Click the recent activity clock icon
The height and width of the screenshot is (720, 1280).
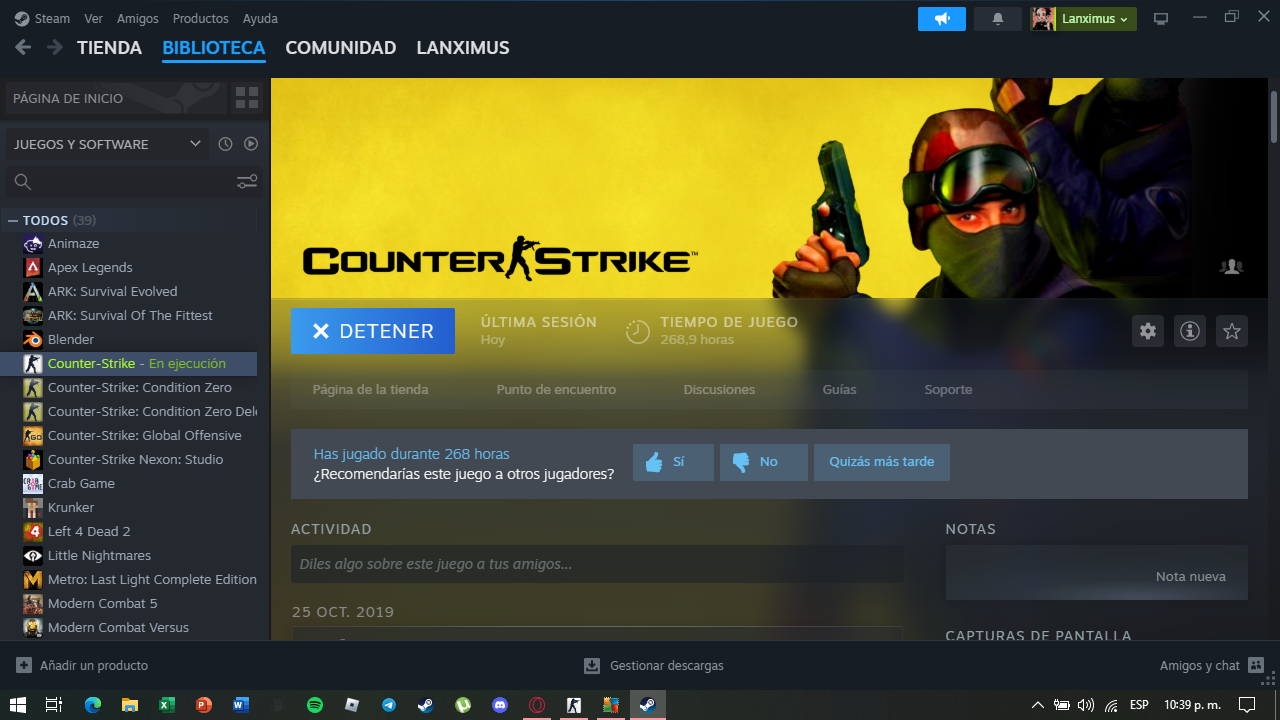[225, 144]
